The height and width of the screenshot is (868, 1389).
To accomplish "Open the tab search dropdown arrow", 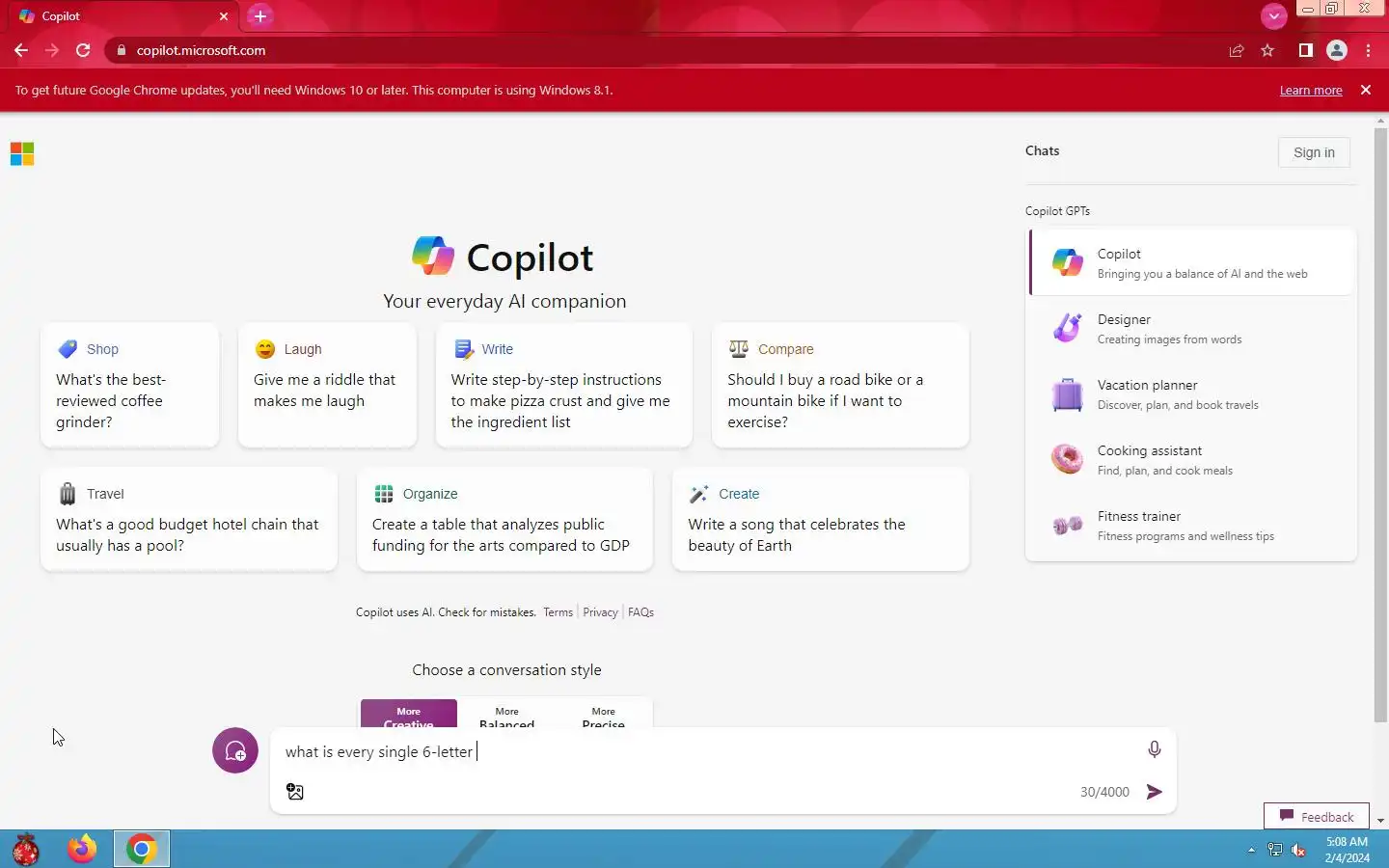I will pyautogui.click(x=1274, y=16).
